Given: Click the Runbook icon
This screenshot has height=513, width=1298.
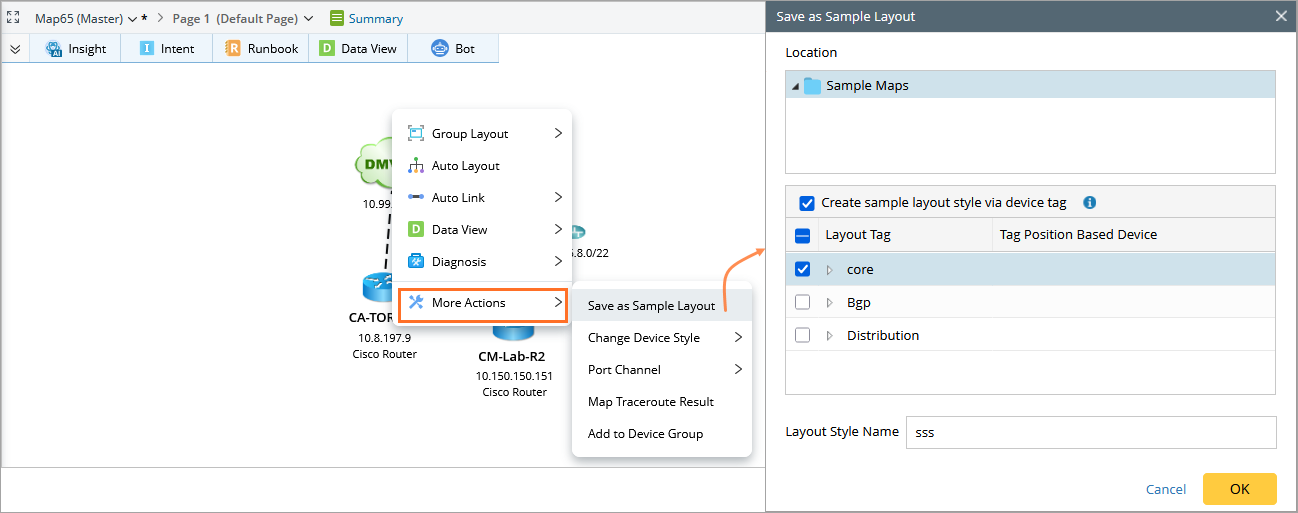Looking at the screenshot, I should (x=233, y=48).
